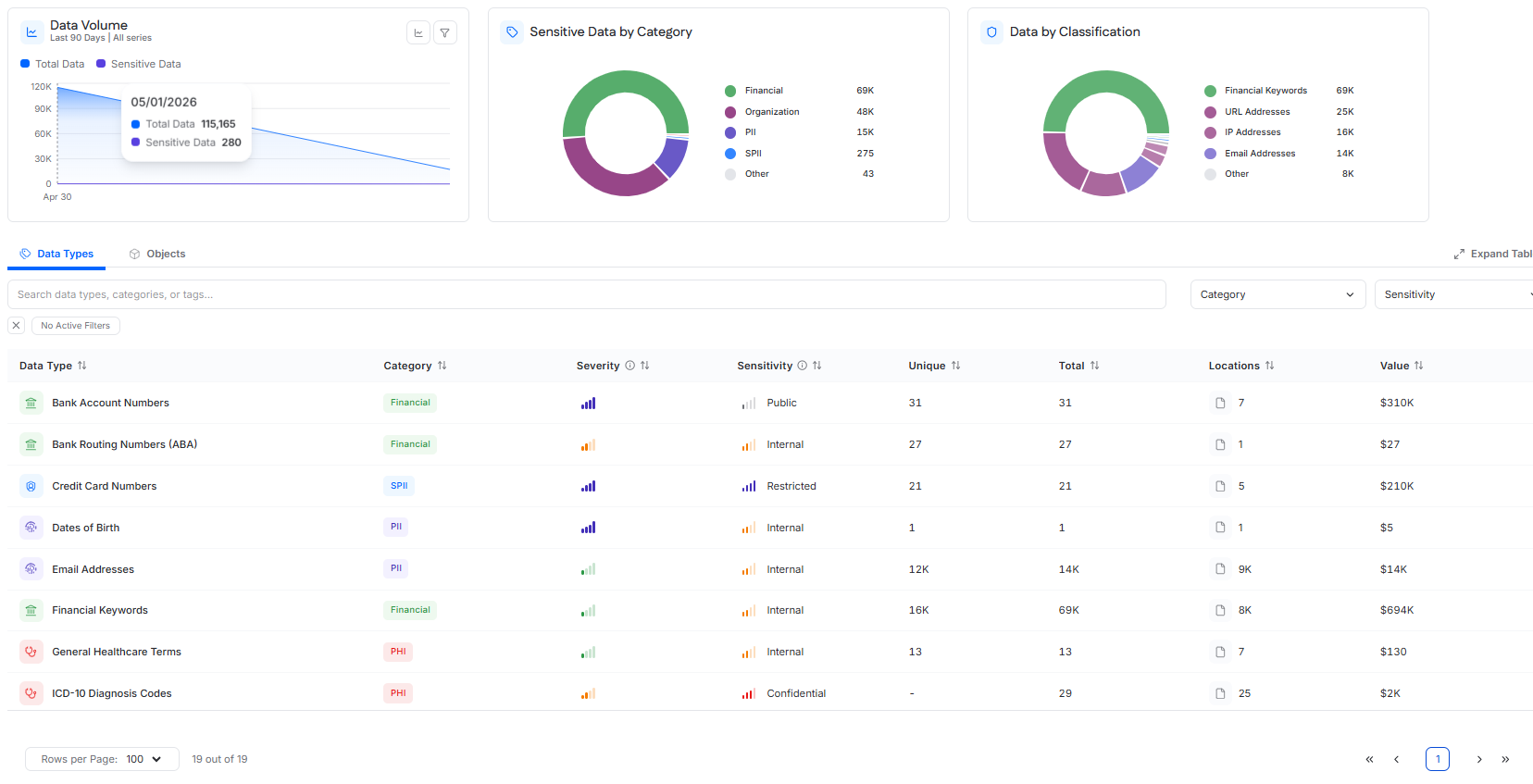
Task: Click the chart view icon in Data Volume
Action: coord(418,33)
